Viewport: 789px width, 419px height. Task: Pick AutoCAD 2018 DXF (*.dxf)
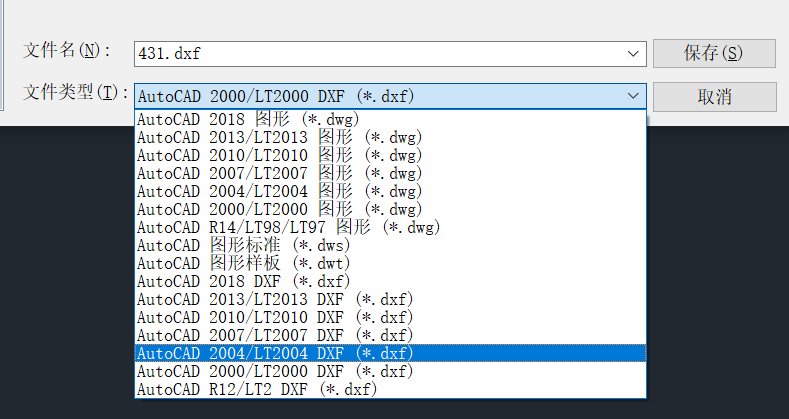click(x=390, y=281)
